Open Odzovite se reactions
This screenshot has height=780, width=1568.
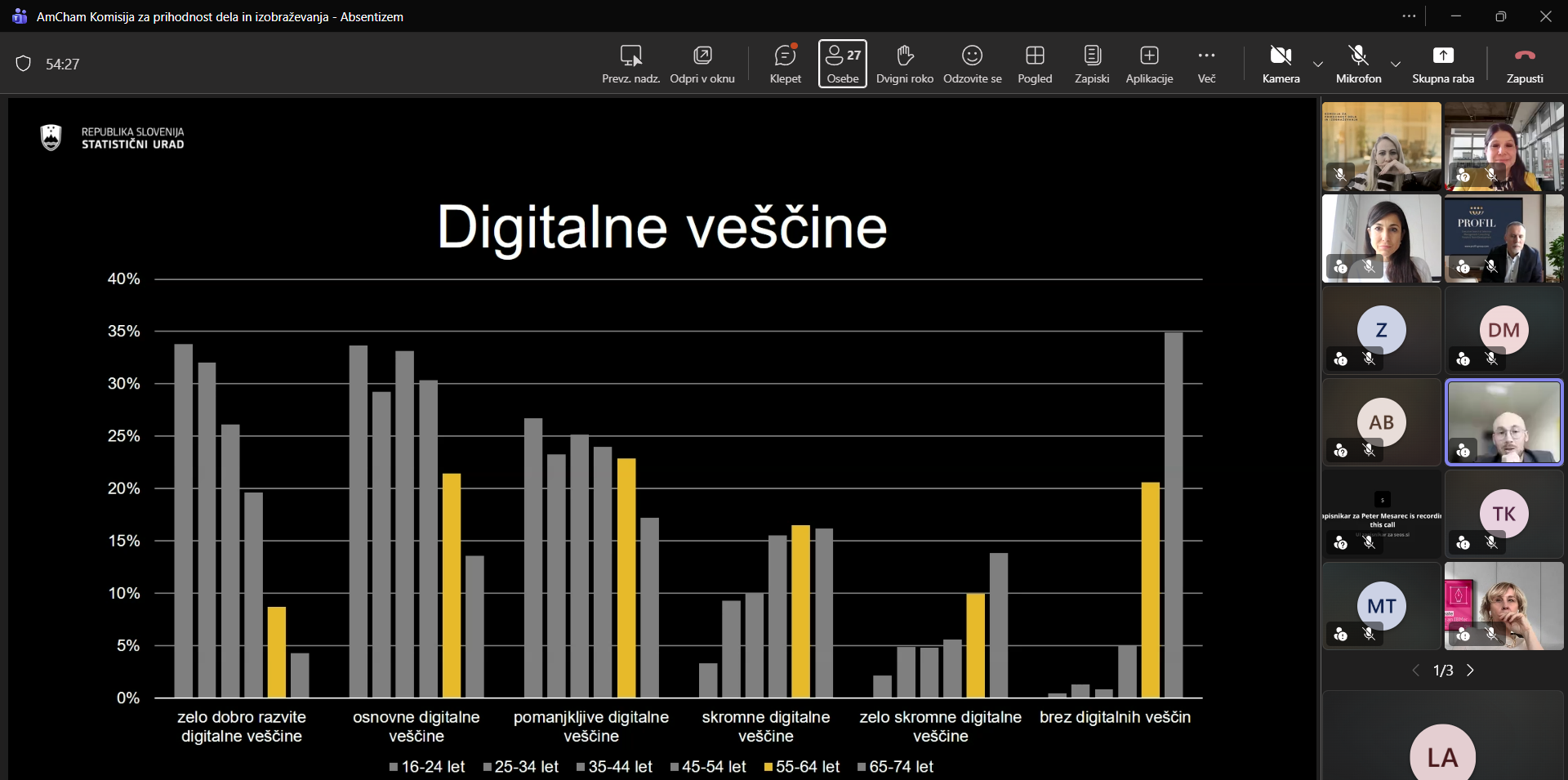point(972,64)
